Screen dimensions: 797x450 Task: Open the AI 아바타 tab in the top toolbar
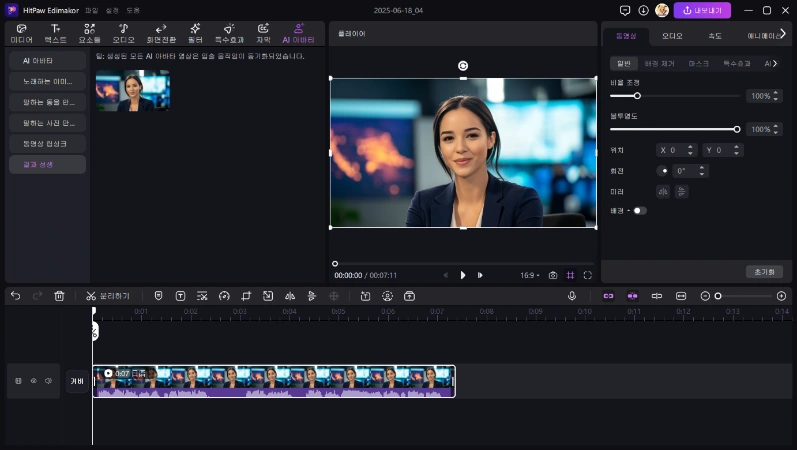click(298, 34)
